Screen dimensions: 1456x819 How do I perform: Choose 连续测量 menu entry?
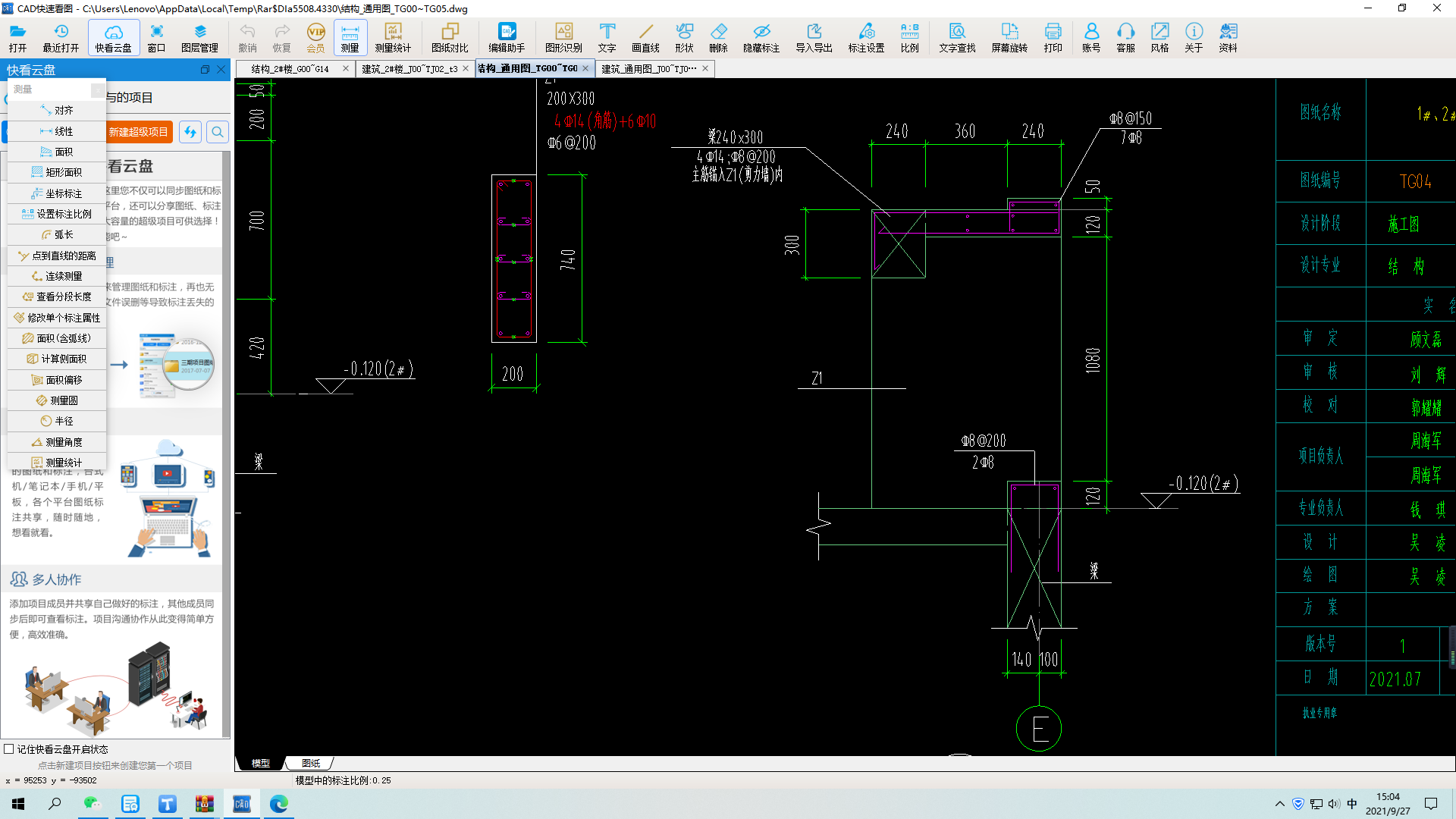(57, 276)
